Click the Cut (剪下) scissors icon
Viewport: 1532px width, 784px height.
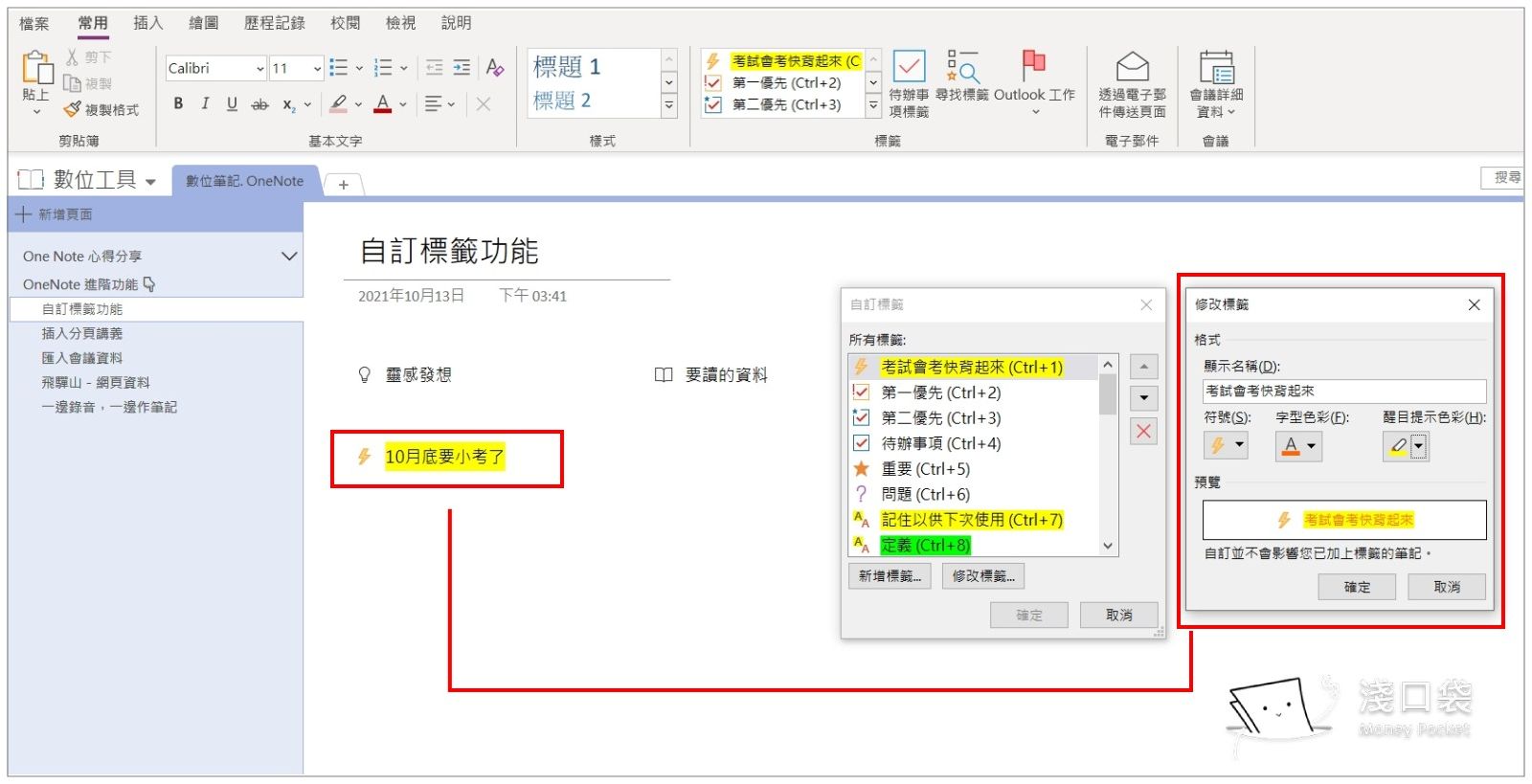[x=73, y=57]
